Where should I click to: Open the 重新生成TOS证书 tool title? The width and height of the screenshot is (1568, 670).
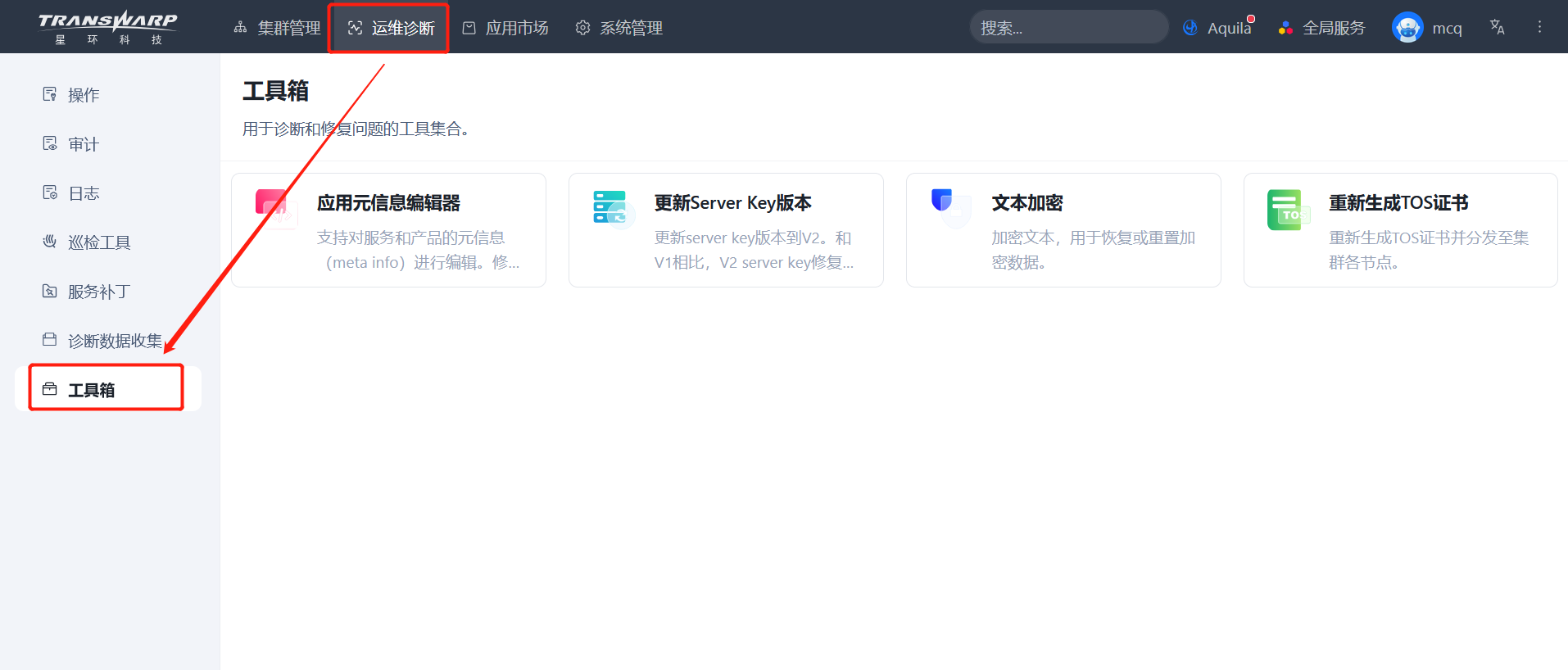1398,202
